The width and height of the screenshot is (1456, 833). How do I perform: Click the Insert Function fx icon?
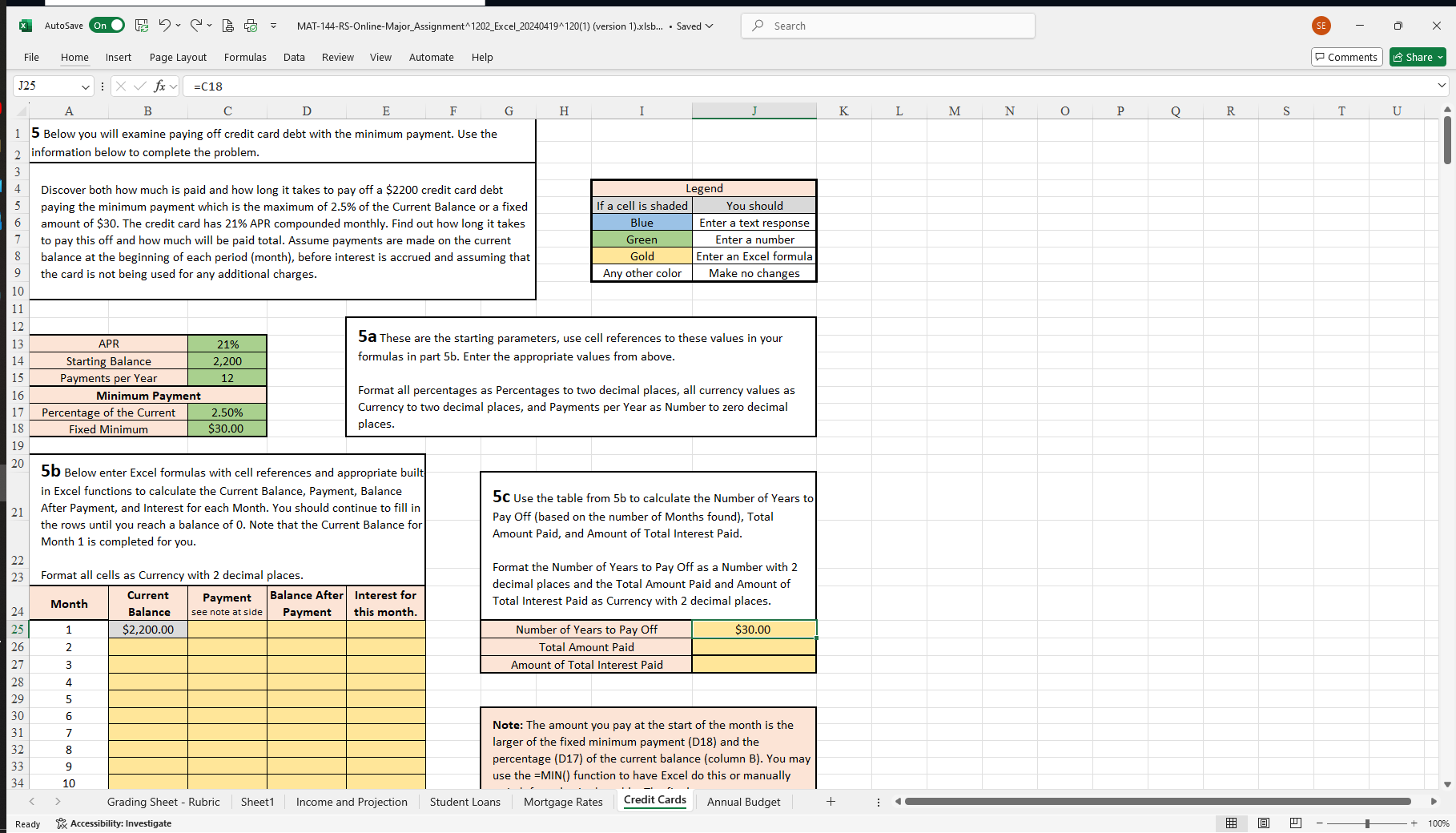pos(160,86)
